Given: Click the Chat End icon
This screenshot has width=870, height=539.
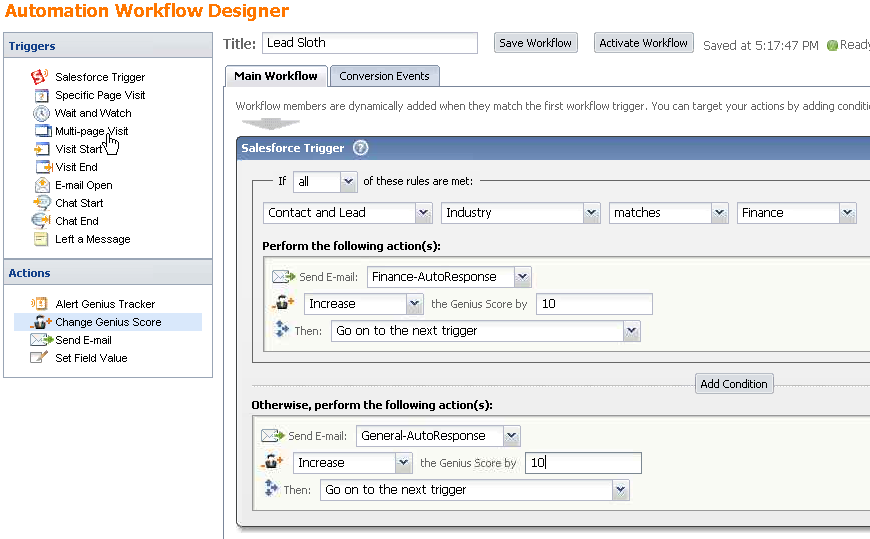Looking at the screenshot, I should (41, 220).
